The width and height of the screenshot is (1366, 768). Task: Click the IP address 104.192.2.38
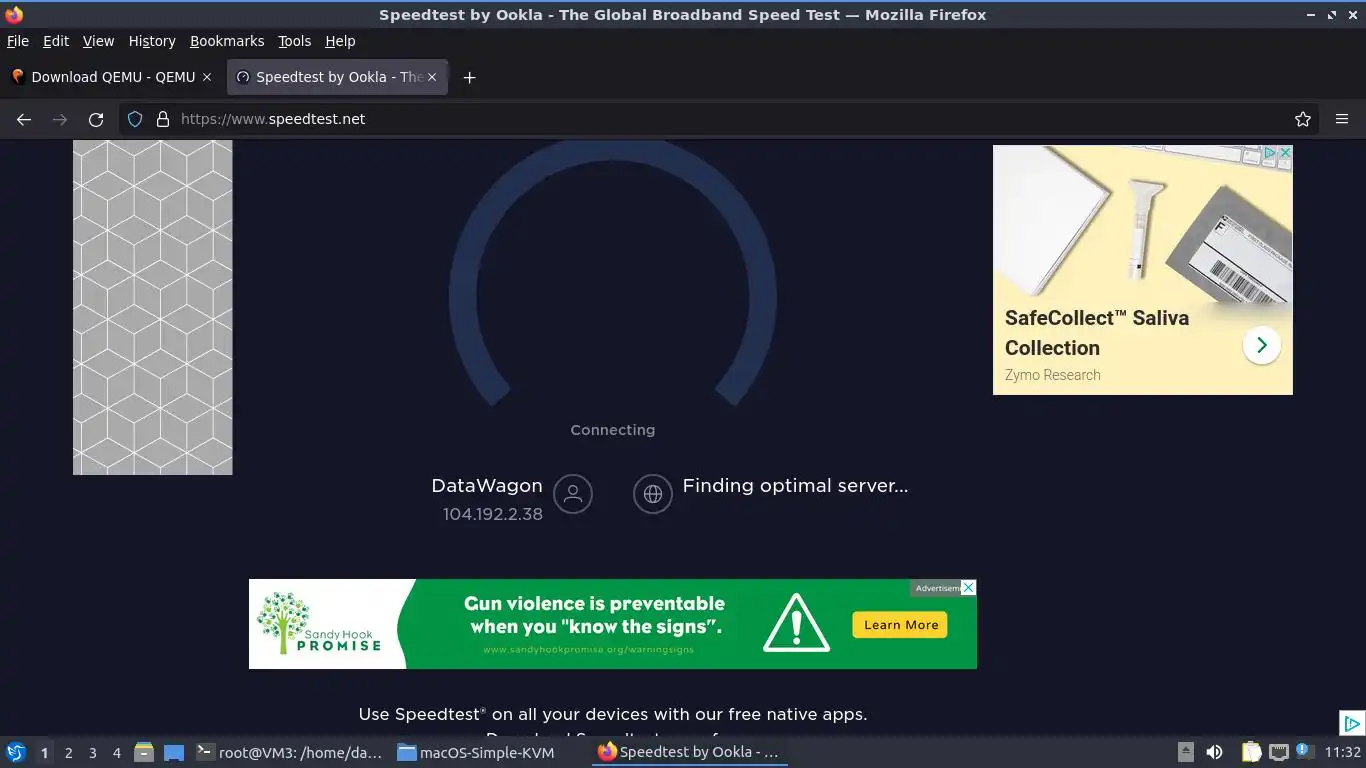click(493, 514)
